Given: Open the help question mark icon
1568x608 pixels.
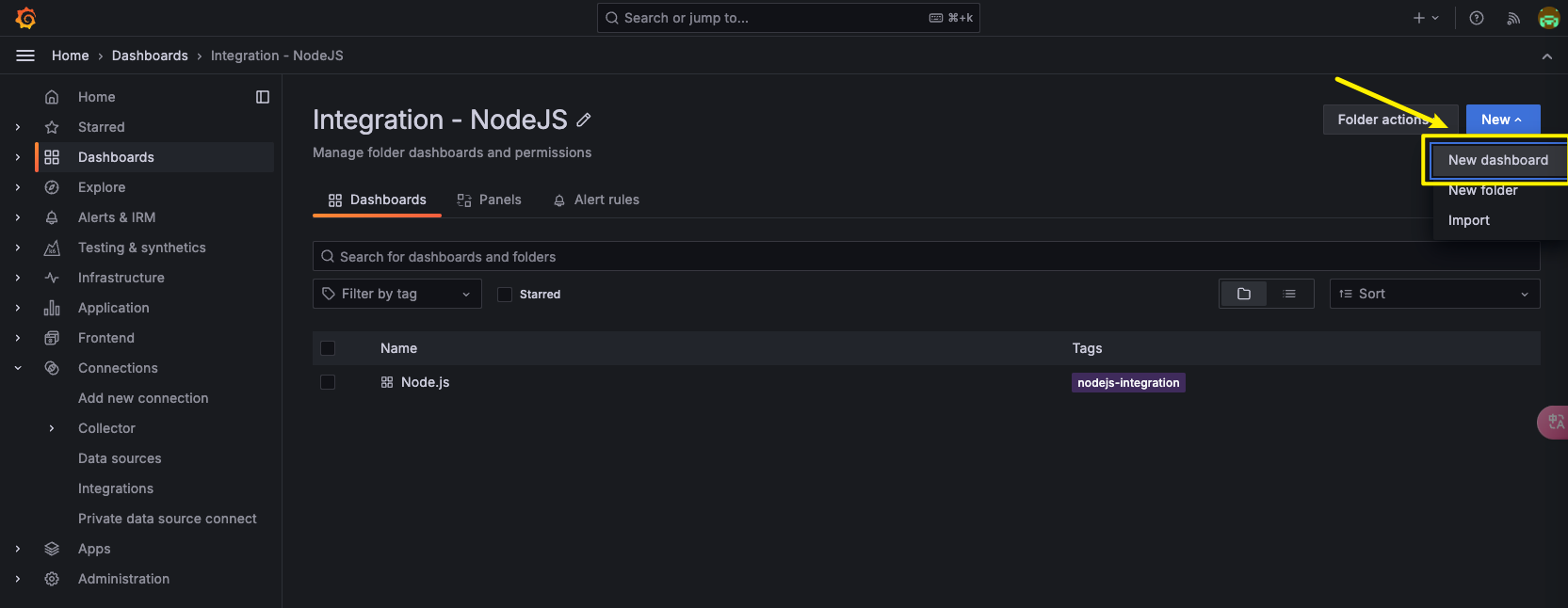Looking at the screenshot, I should [x=1477, y=18].
